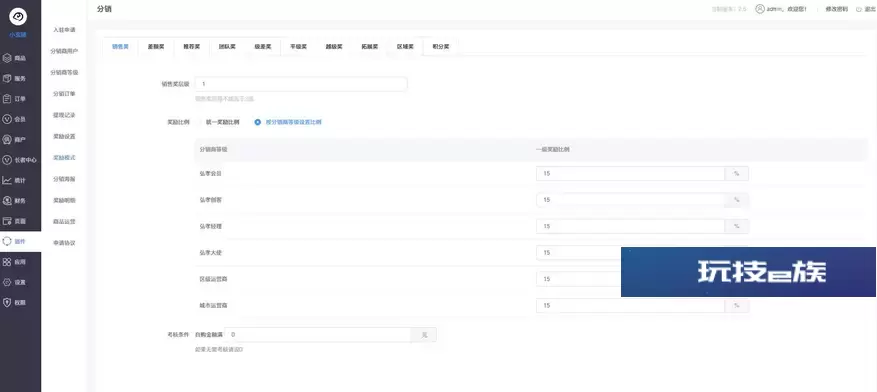Open 奖励设置 in the submenu

[x=64, y=136]
